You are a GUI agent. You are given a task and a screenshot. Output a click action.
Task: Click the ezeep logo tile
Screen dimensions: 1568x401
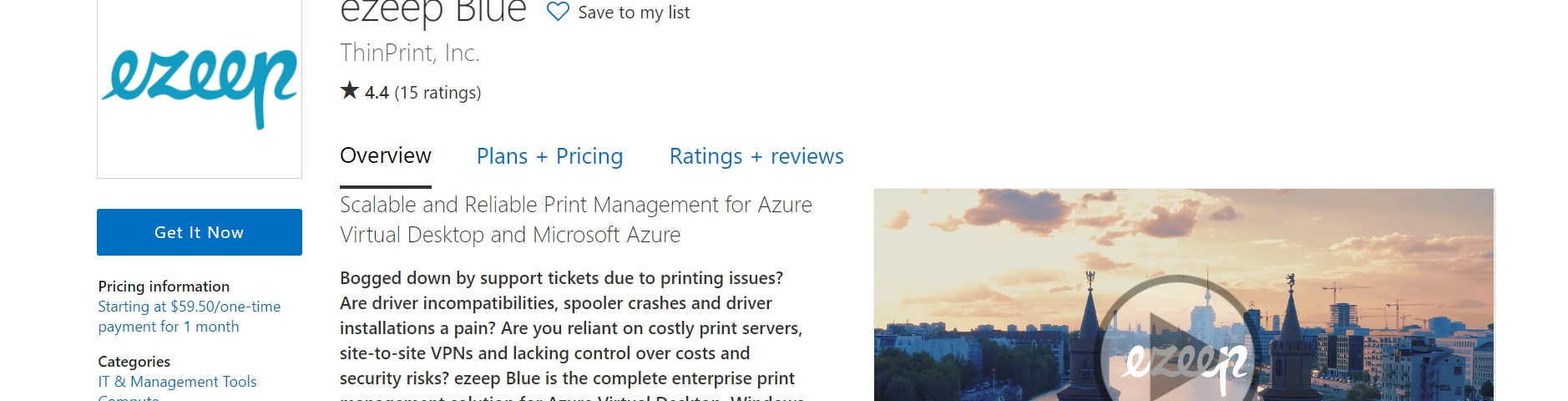[x=200, y=87]
